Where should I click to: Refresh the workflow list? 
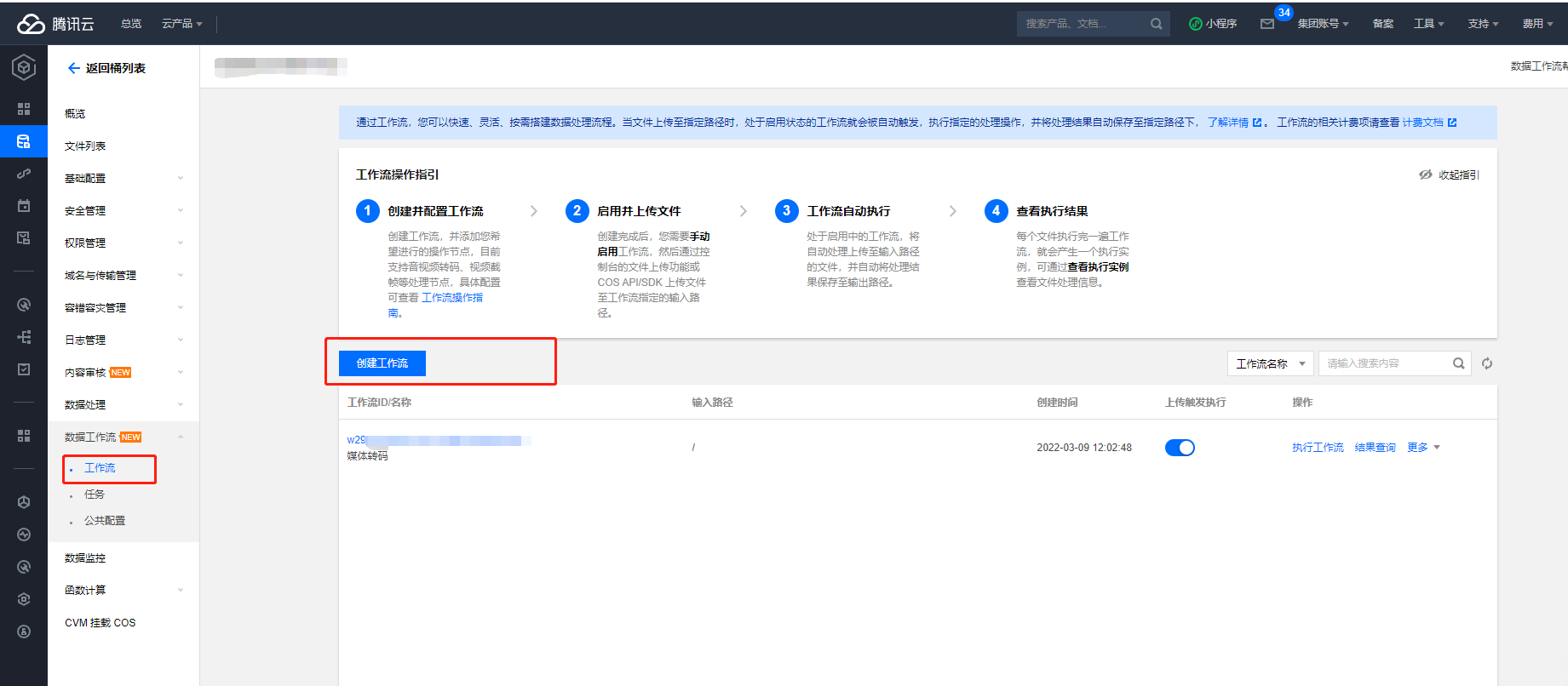(x=1487, y=363)
